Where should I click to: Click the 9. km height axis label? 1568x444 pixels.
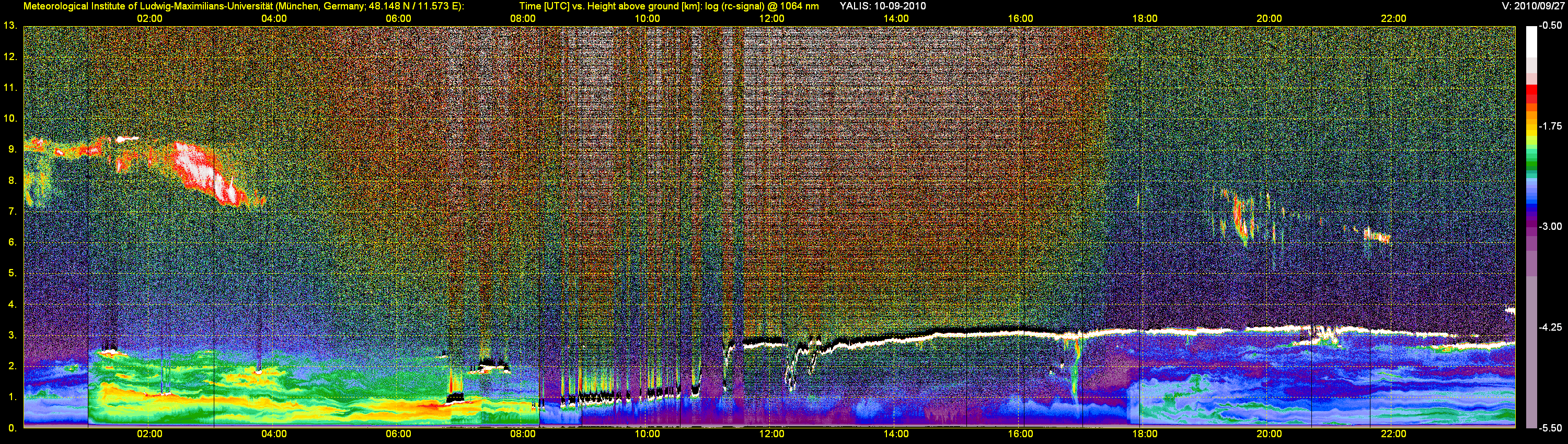12,149
